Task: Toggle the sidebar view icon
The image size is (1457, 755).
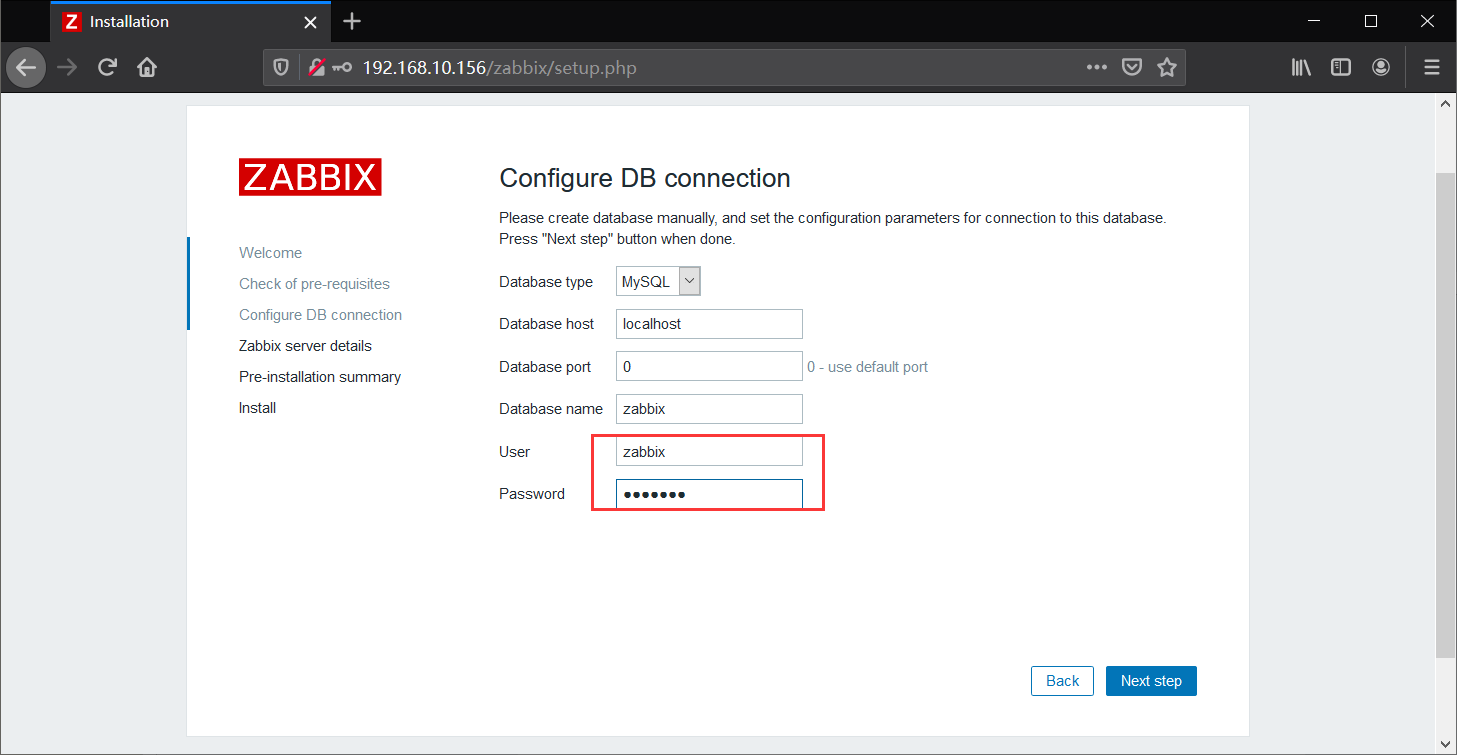Action: [1341, 68]
